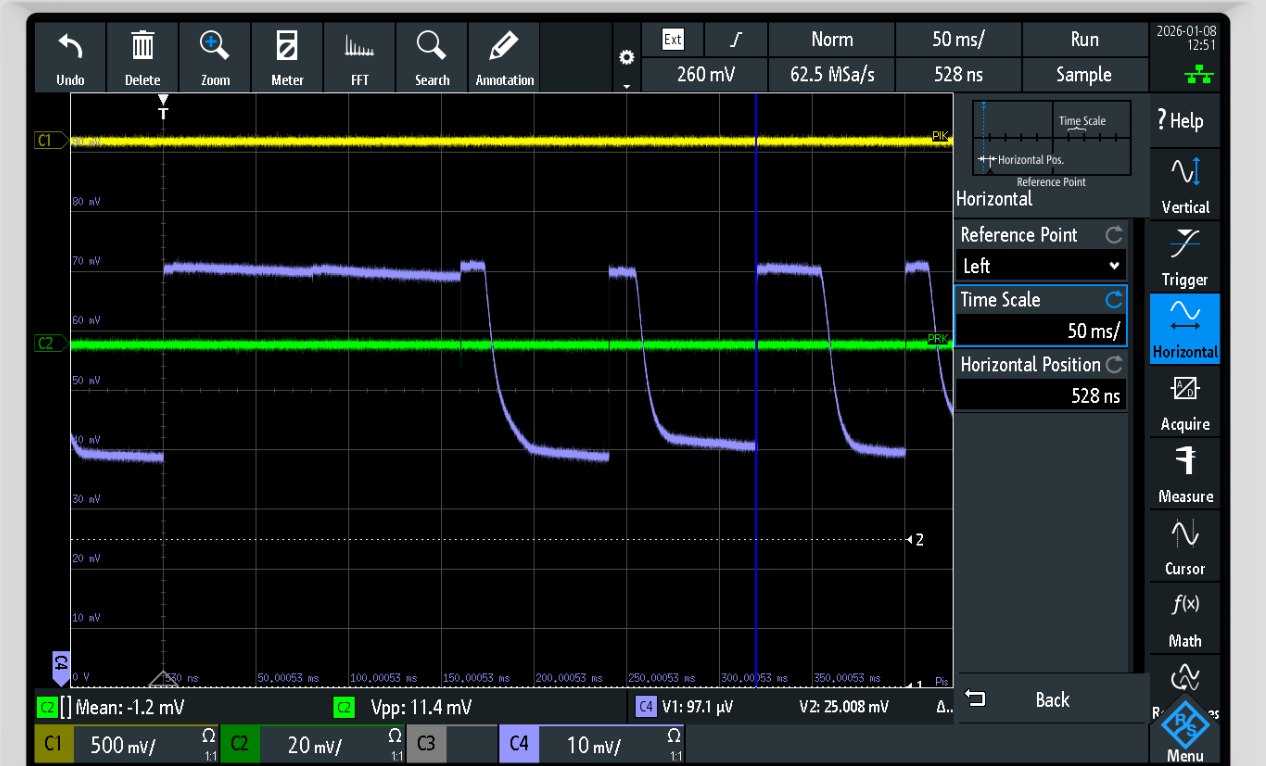The image size is (1266, 766).
Task: Toggle channel C1 on or off
Action: pos(54,744)
